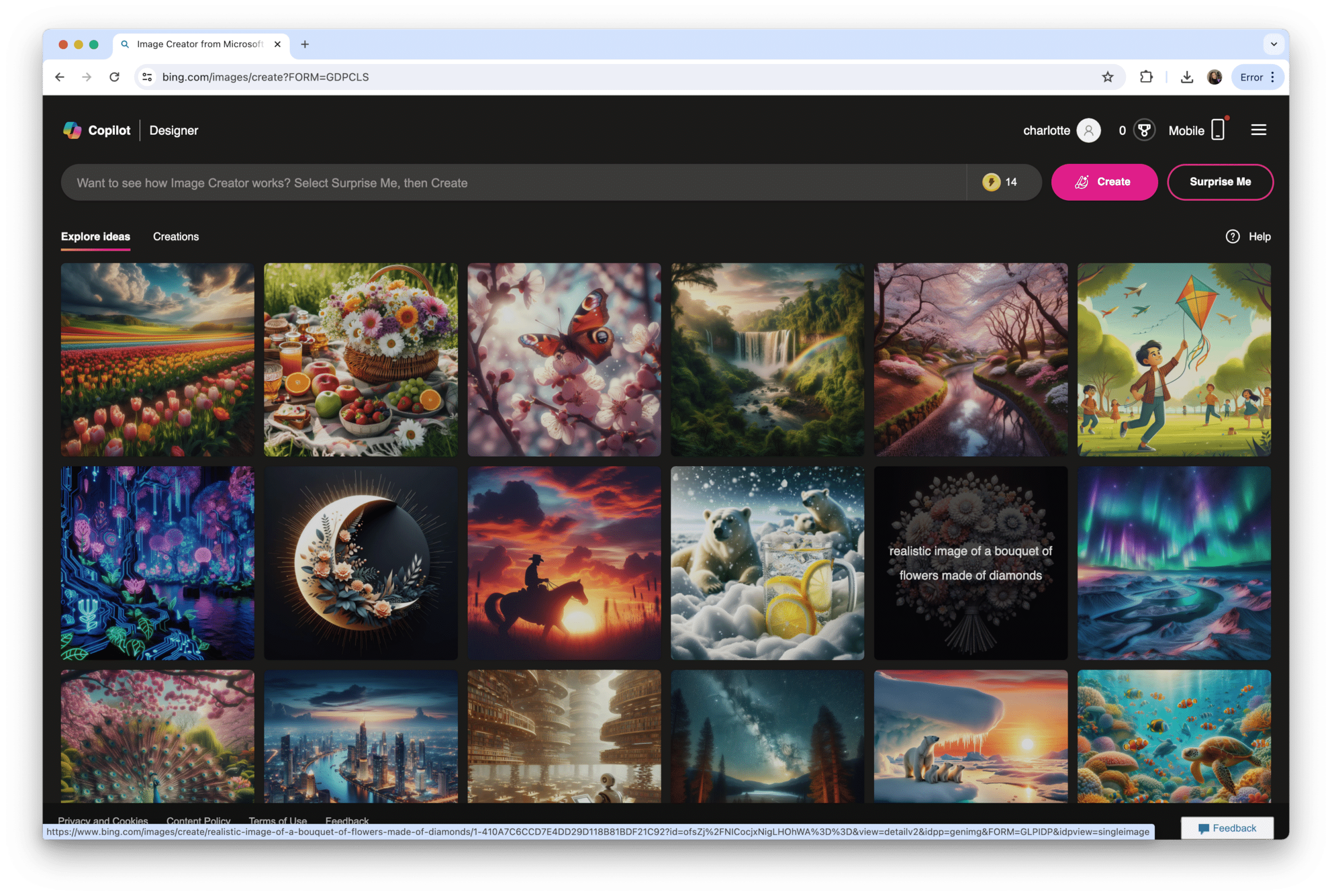Open the Terms of Use footer link
Screen dimensions: 1332x896
(x=278, y=821)
